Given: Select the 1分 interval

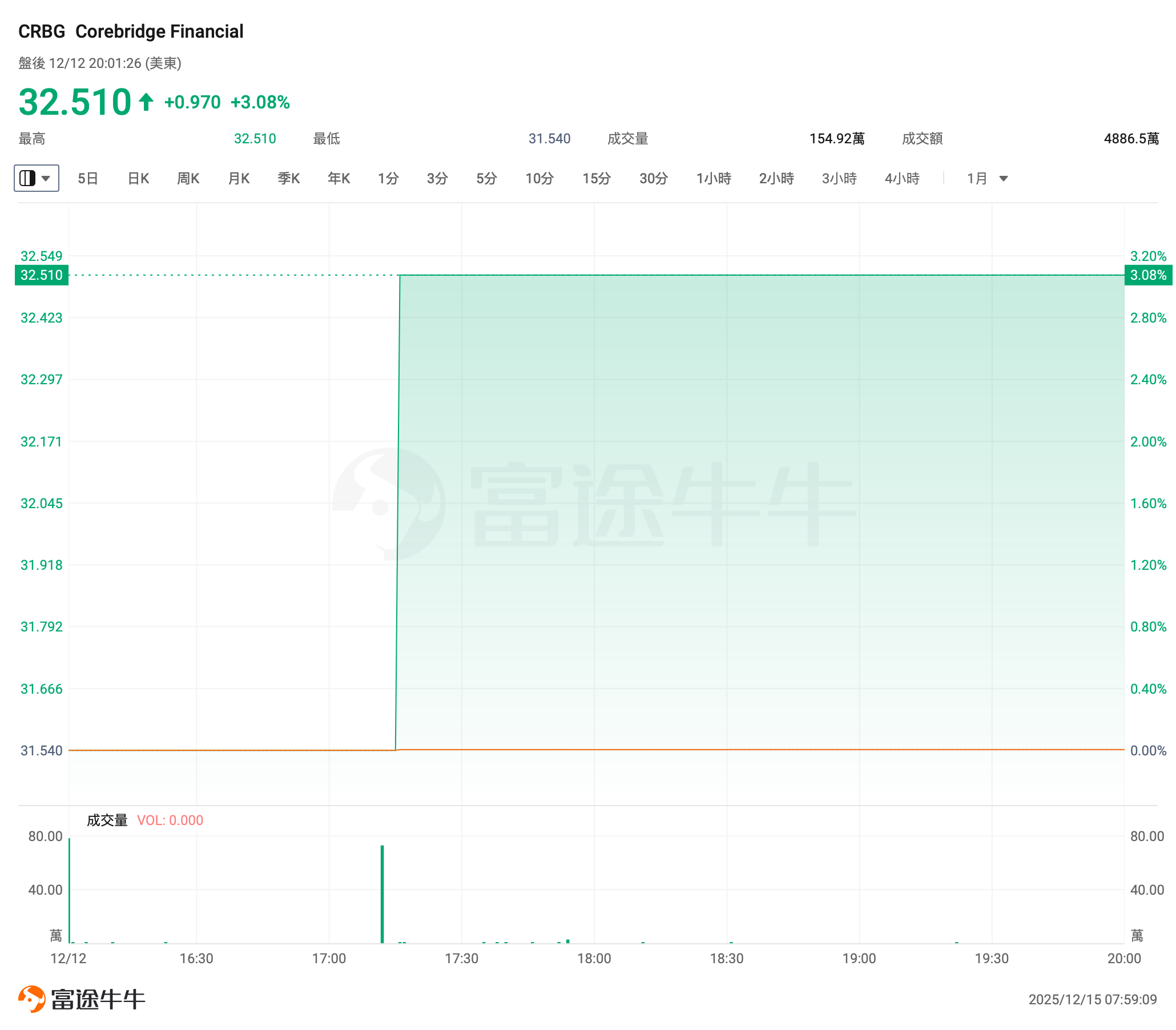Looking at the screenshot, I should point(388,178).
